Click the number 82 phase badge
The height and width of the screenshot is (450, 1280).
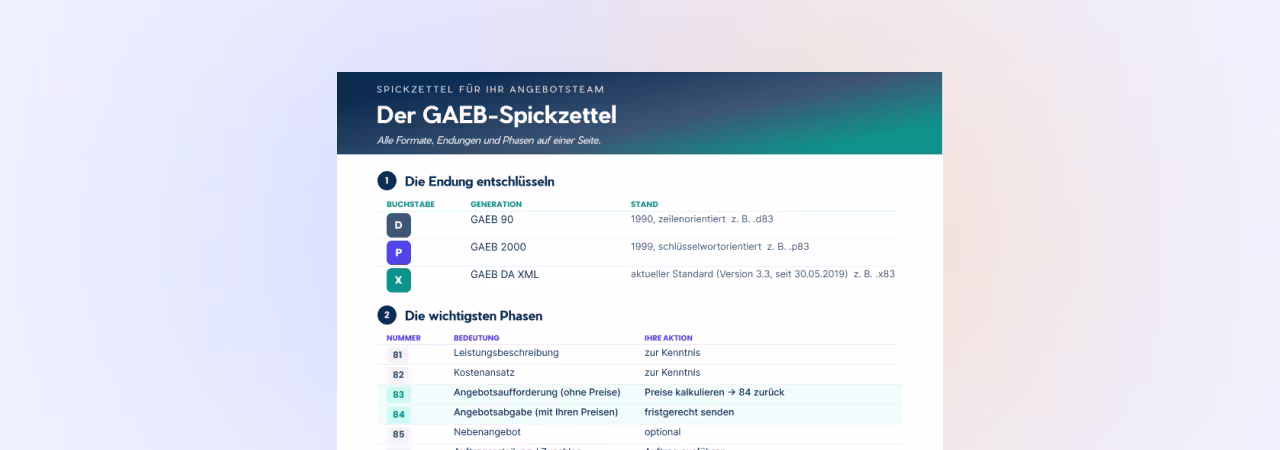(398, 375)
